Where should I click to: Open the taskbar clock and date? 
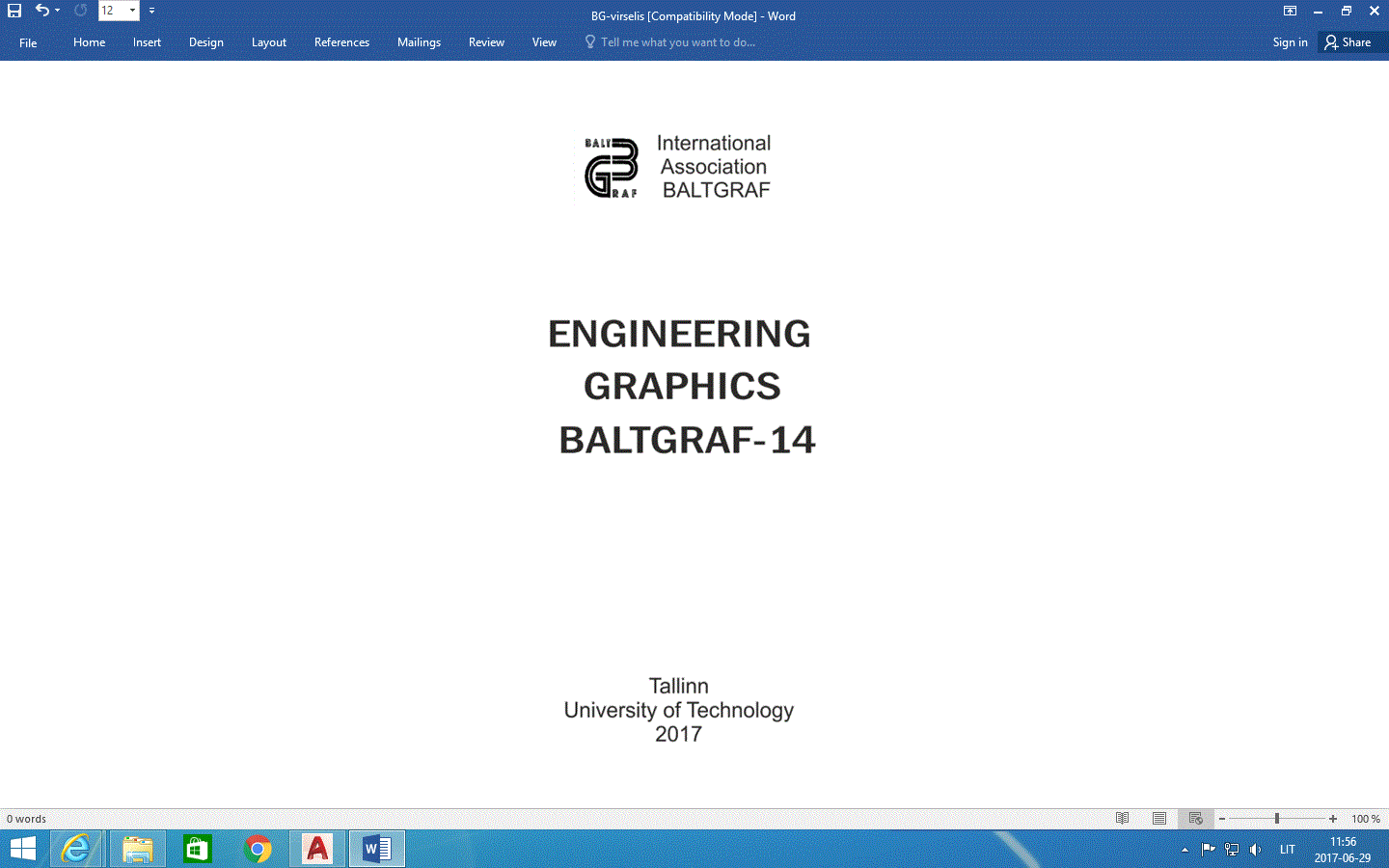tap(1343, 850)
